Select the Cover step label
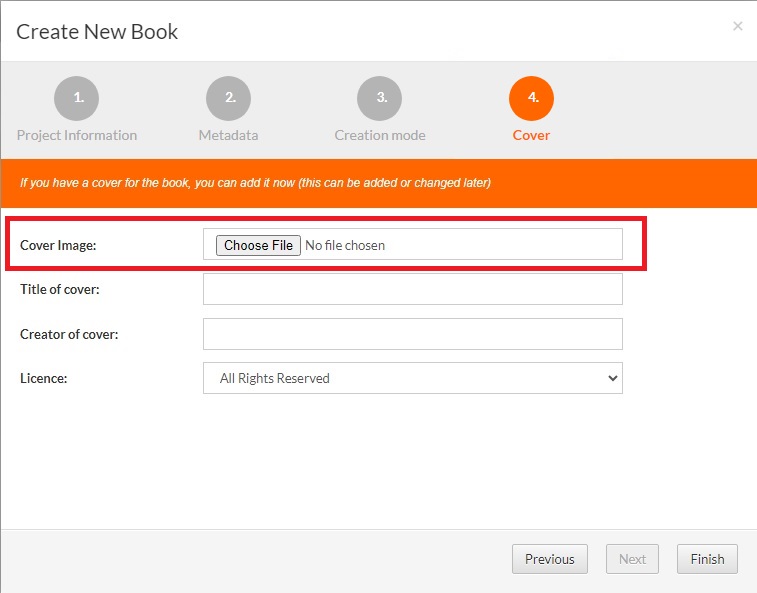757x593 pixels. click(x=531, y=135)
